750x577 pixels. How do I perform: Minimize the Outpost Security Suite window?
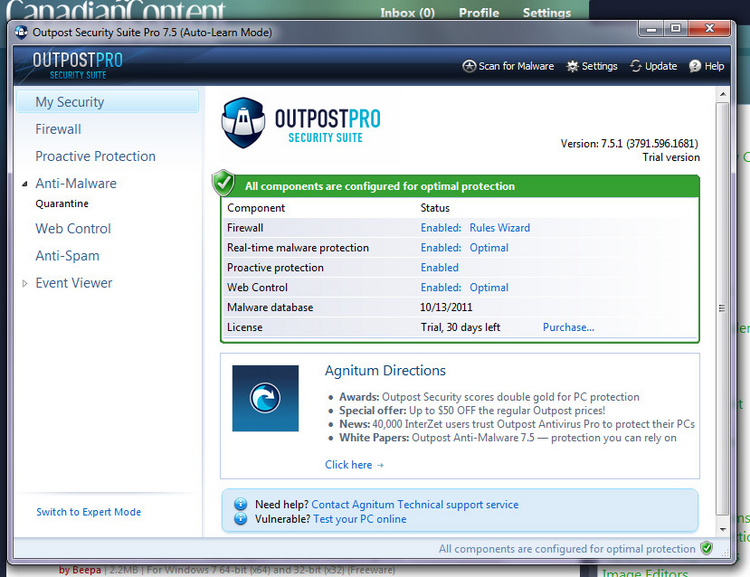coord(651,29)
